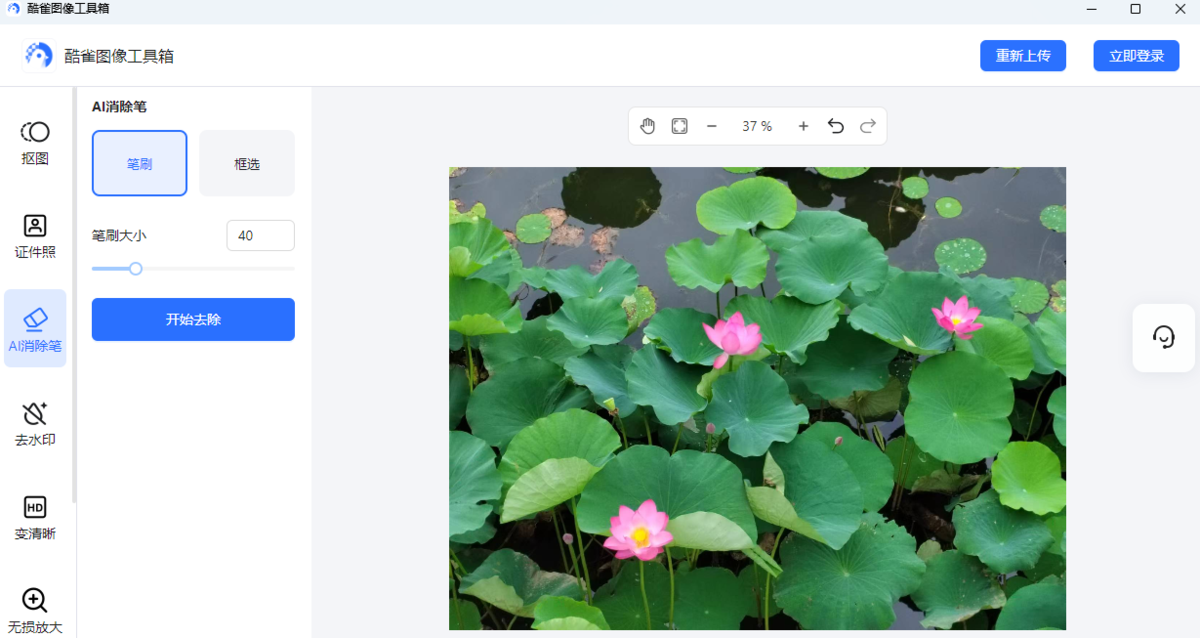Click the brush size slider handle

[x=136, y=268]
